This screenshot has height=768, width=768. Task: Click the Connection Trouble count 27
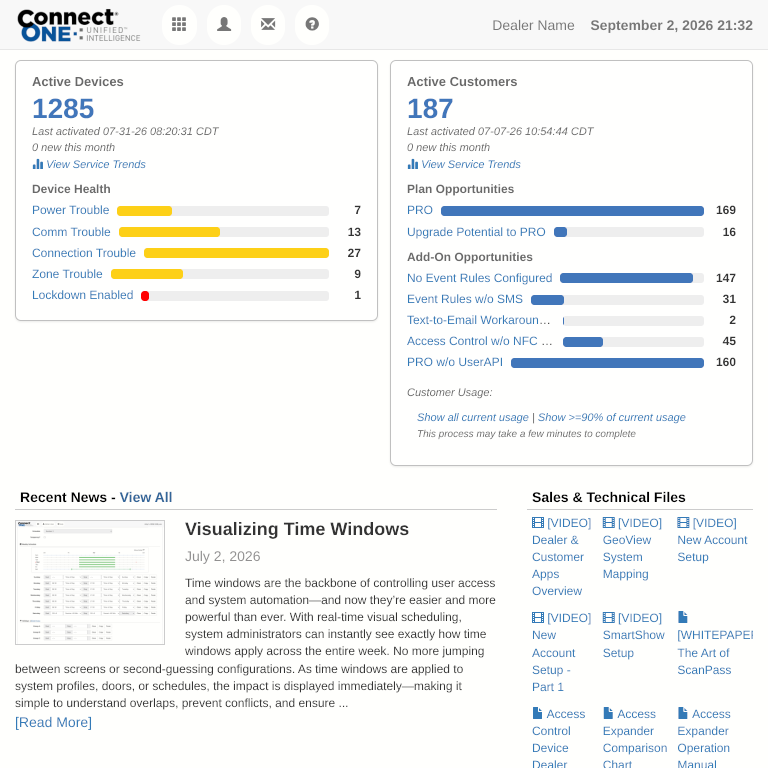[x=354, y=253]
